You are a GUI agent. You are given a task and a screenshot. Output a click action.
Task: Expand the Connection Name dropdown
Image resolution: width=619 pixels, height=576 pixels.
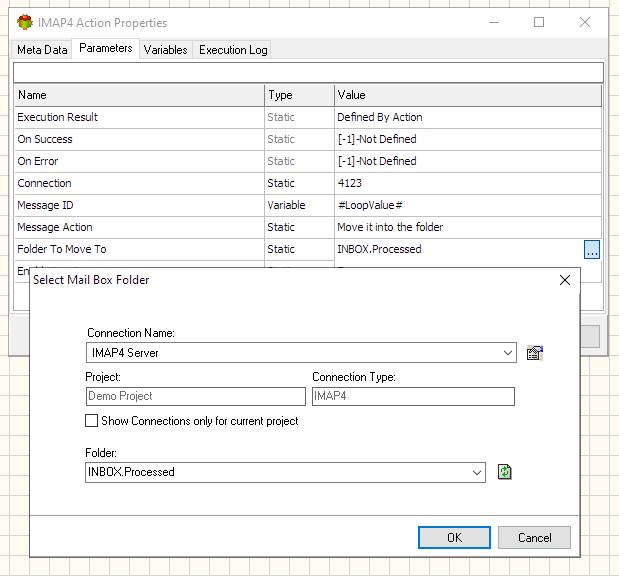click(x=508, y=353)
